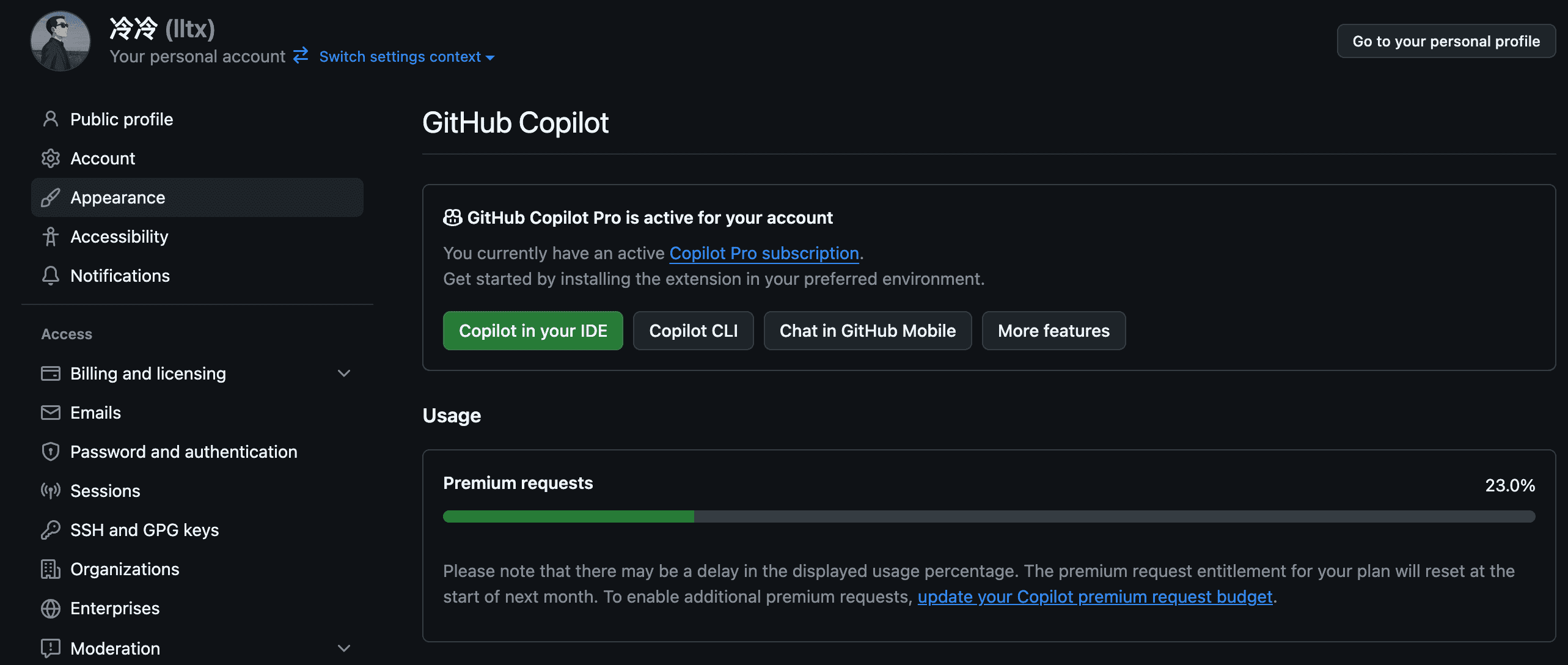1568x665 pixels.
Task: Open the Copilot Pro subscription link
Action: click(763, 252)
